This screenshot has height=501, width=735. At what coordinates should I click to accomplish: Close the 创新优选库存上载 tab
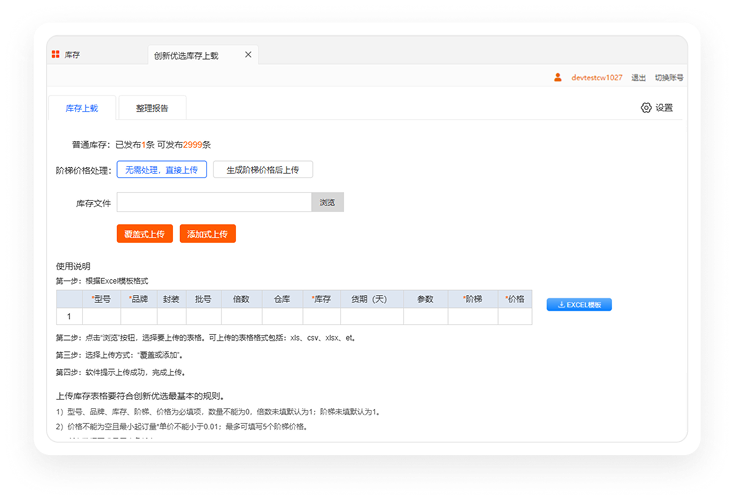(x=248, y=55)
